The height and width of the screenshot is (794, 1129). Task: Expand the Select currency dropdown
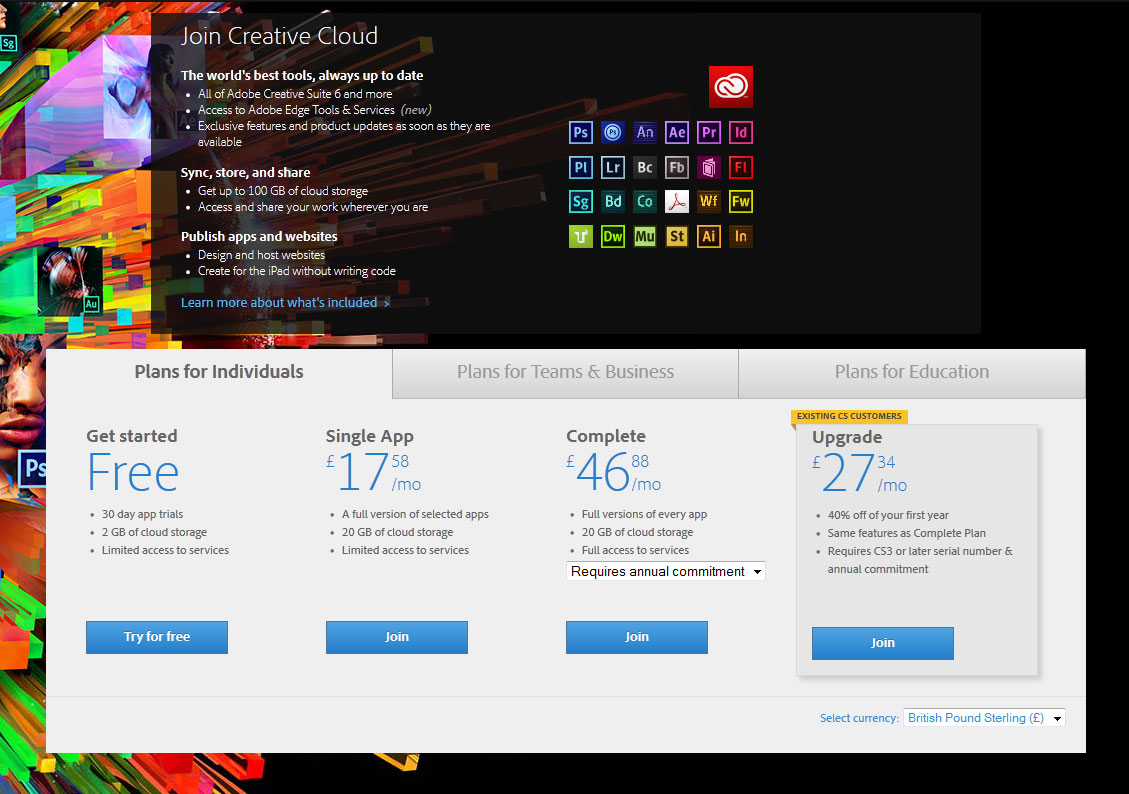984,718
